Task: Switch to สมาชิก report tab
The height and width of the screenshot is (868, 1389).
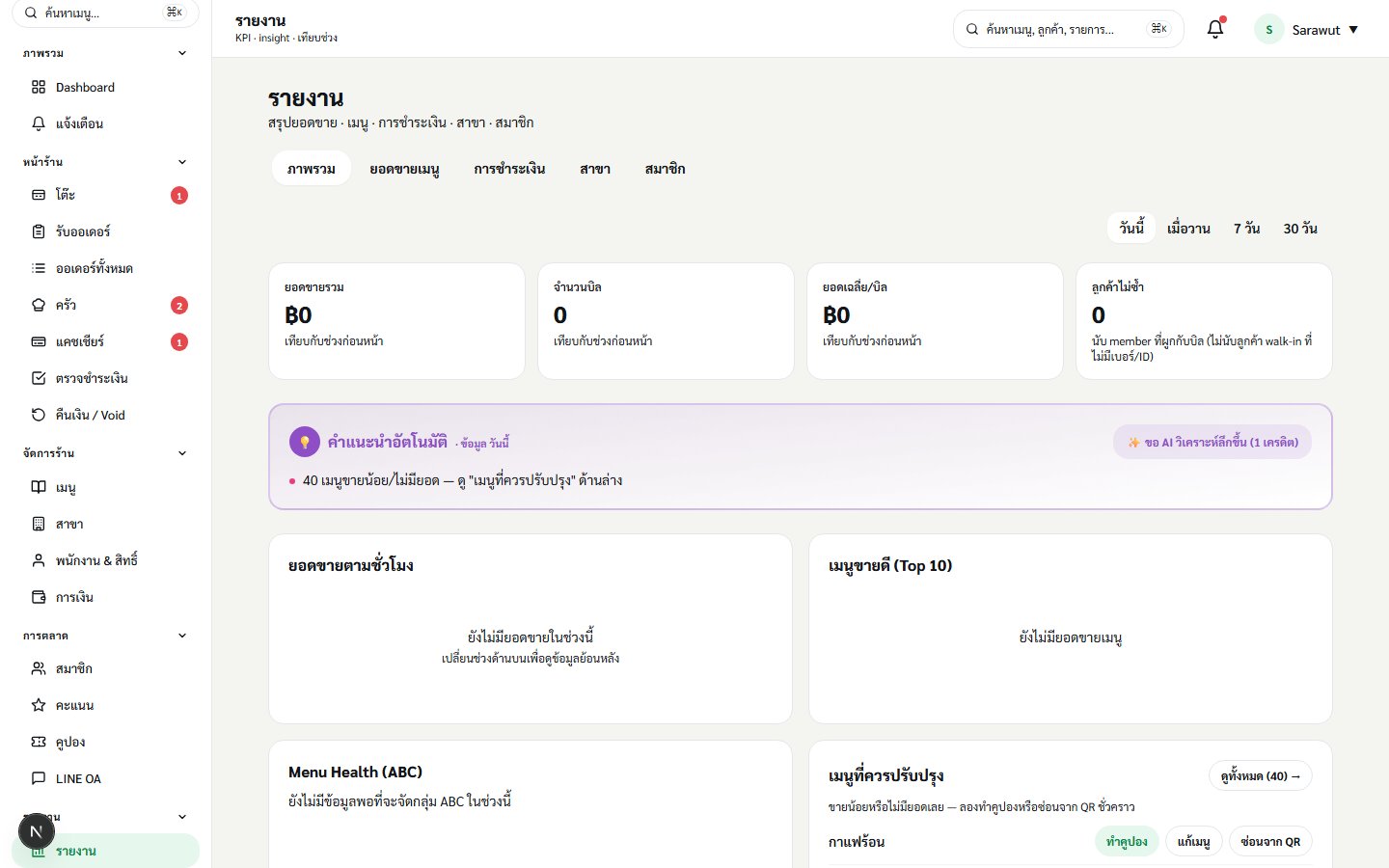Action: [665, 169]
